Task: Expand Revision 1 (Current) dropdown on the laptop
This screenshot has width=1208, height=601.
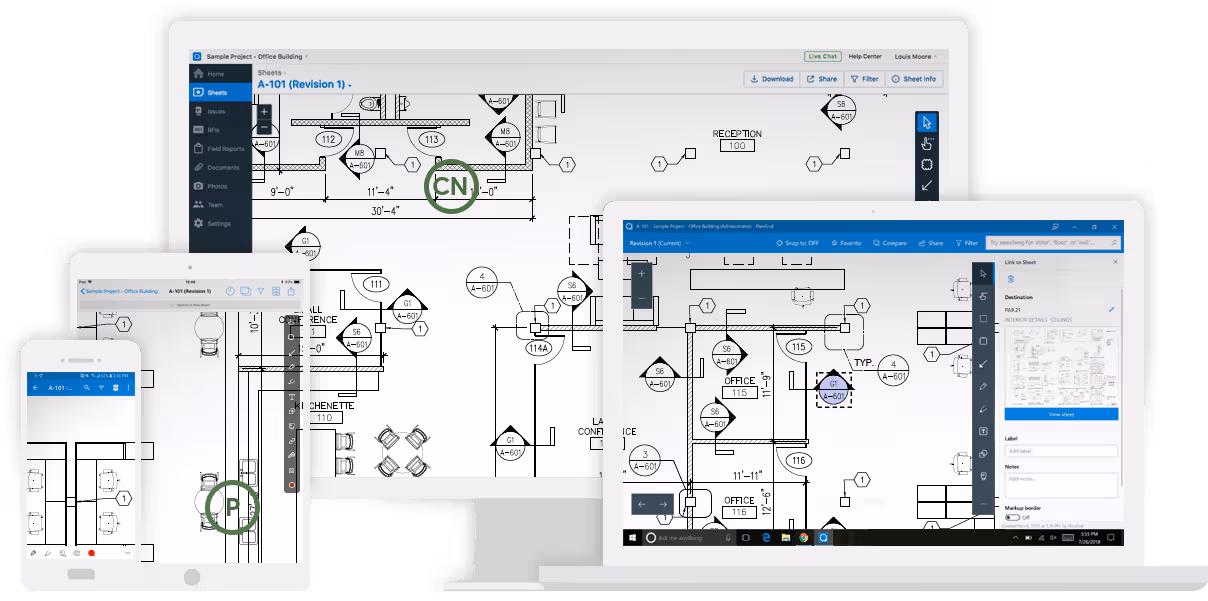Action: 659,243
